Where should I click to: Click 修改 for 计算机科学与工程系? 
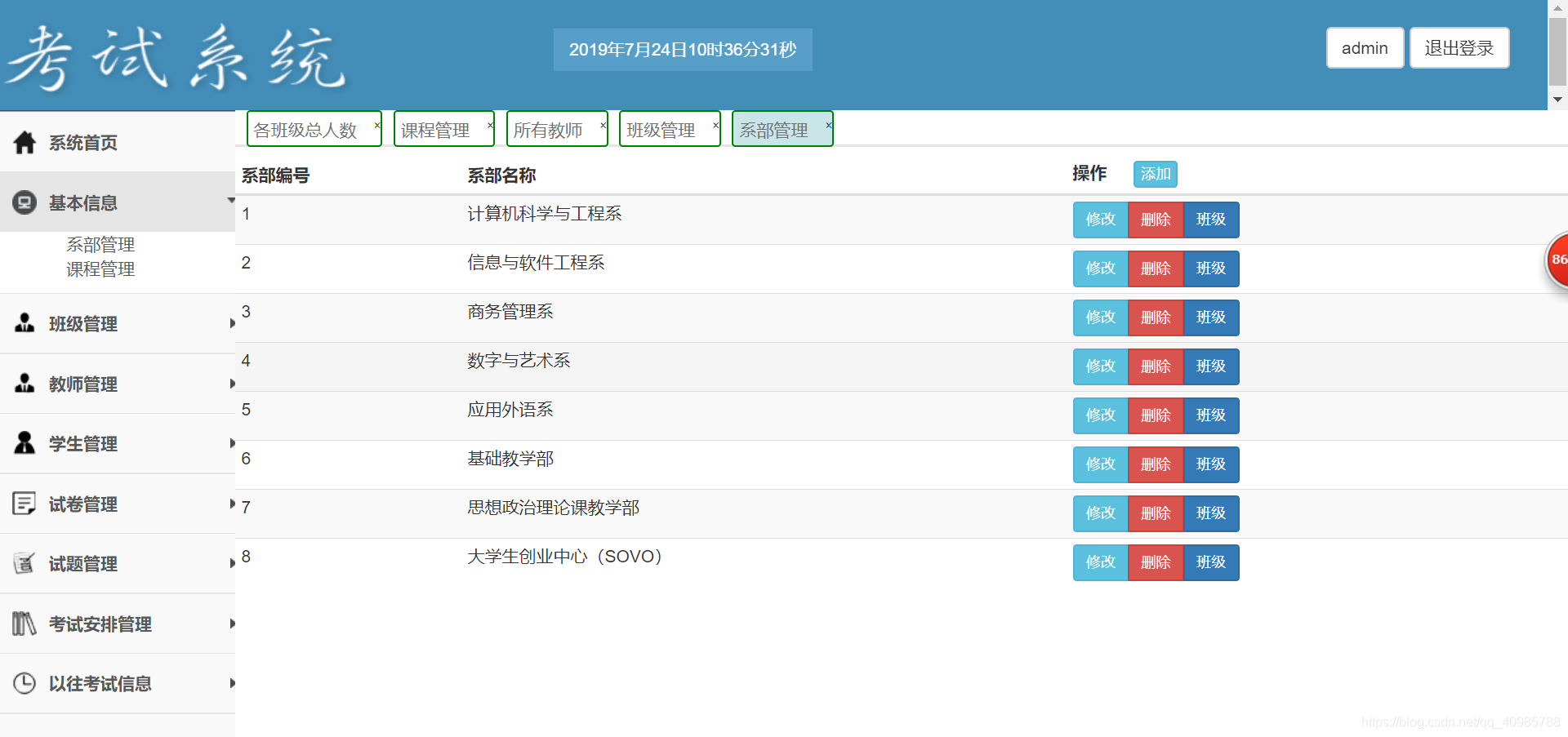coord(1100,220)
